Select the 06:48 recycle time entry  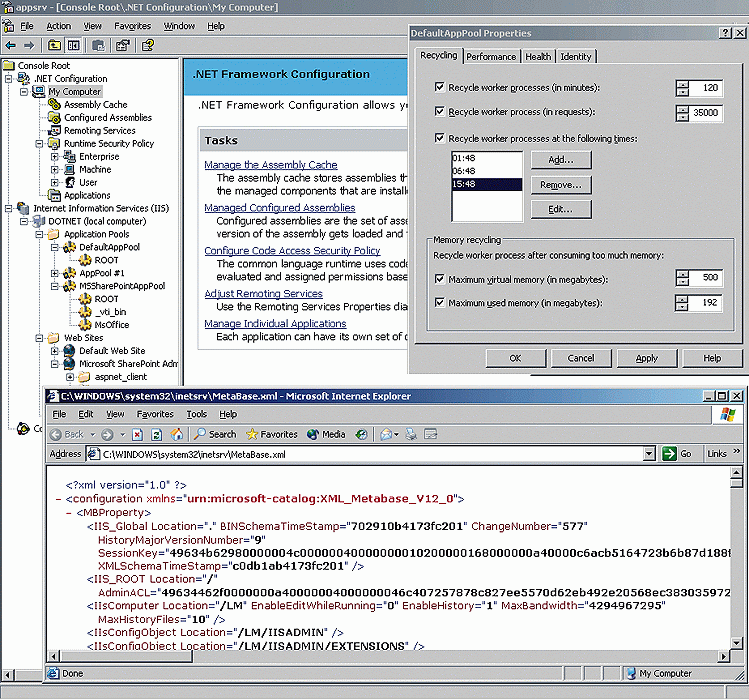pos(486,171)
